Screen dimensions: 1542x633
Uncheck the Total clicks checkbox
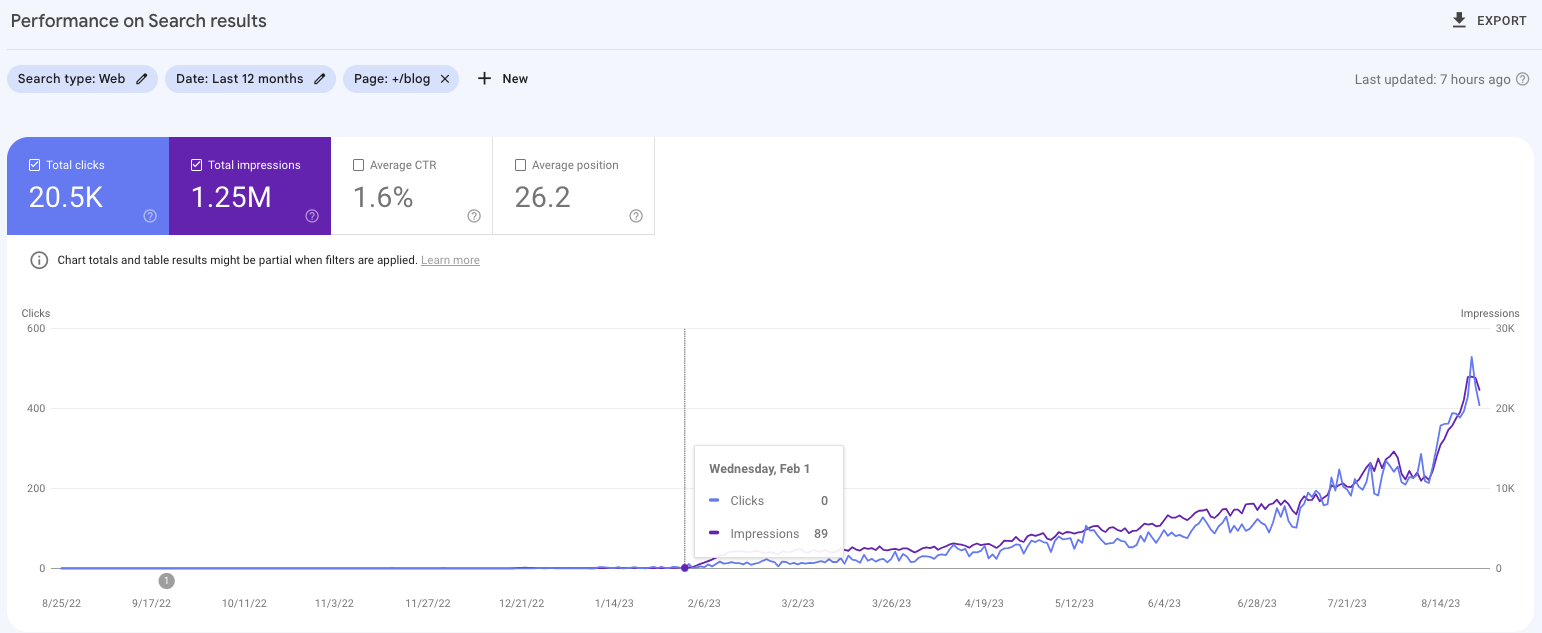(35, 165)
